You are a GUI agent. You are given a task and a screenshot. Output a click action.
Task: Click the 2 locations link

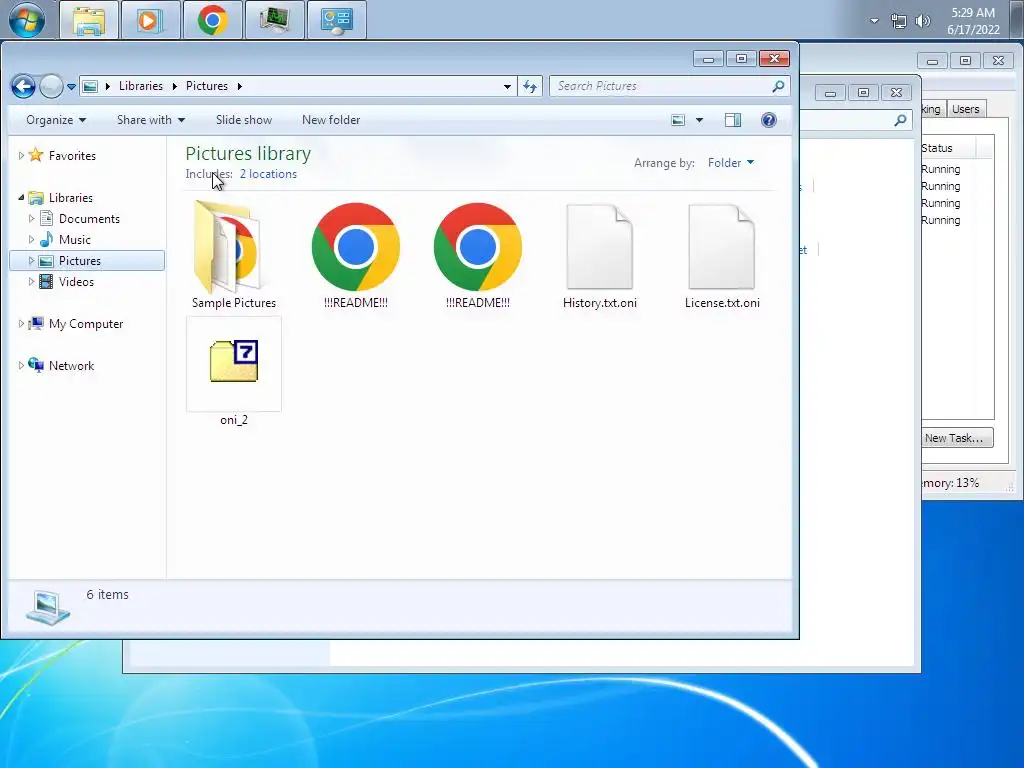(x=268, y=174)
